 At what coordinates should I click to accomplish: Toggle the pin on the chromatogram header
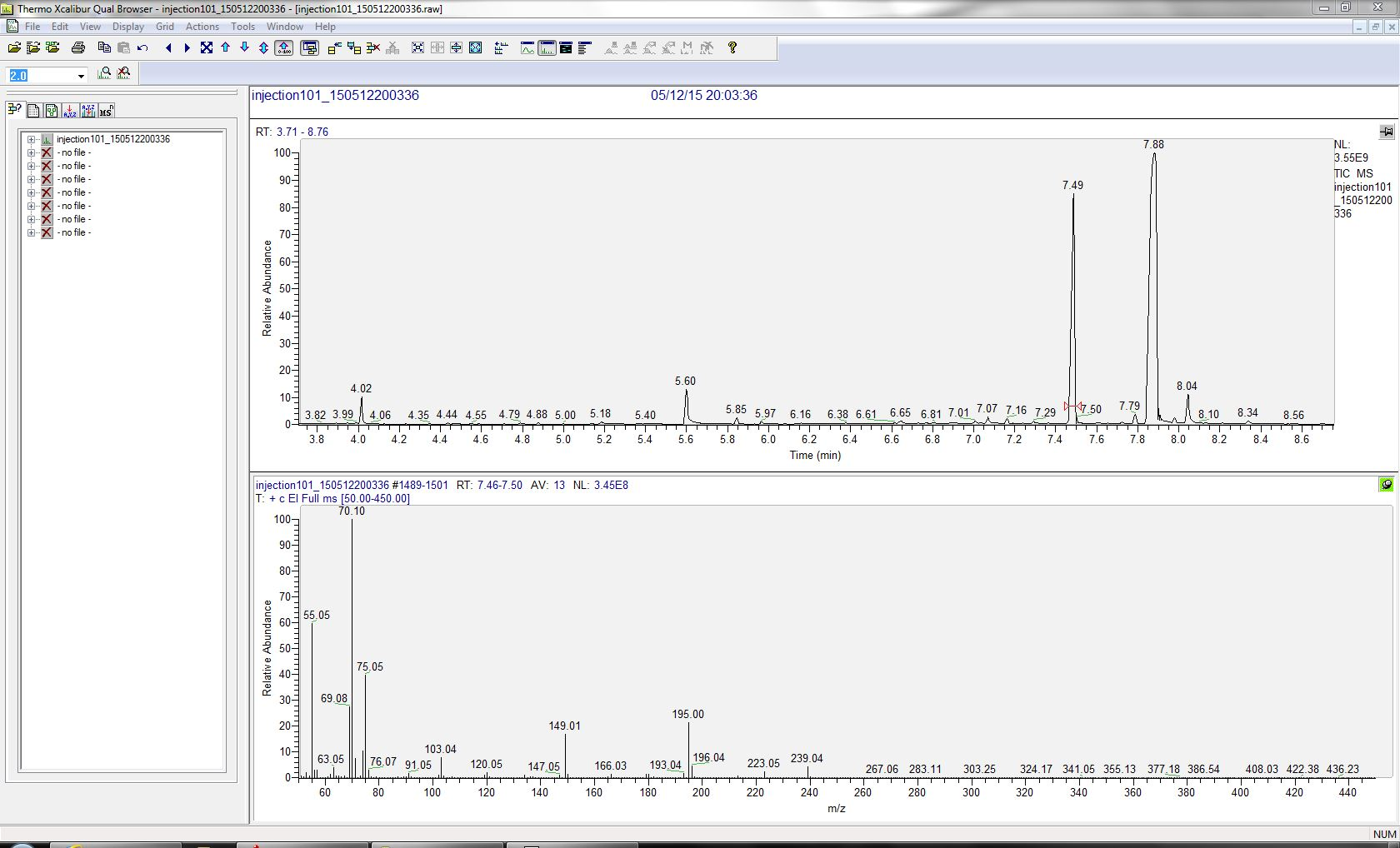[1387, 131]
